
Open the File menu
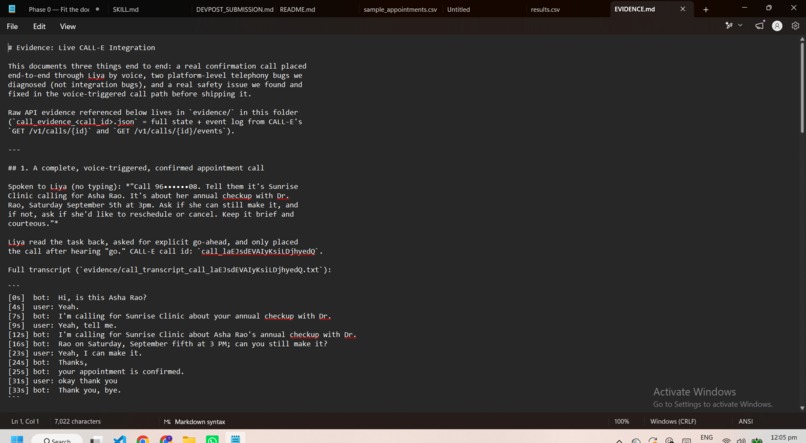tap(12, 26)
